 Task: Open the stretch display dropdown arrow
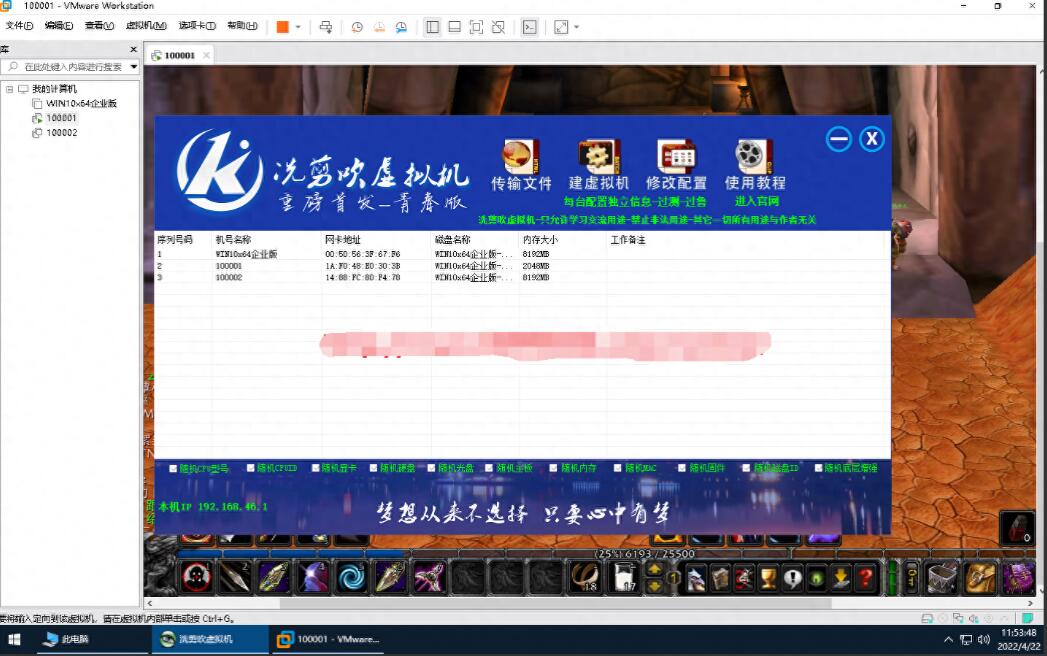point(576,27)
